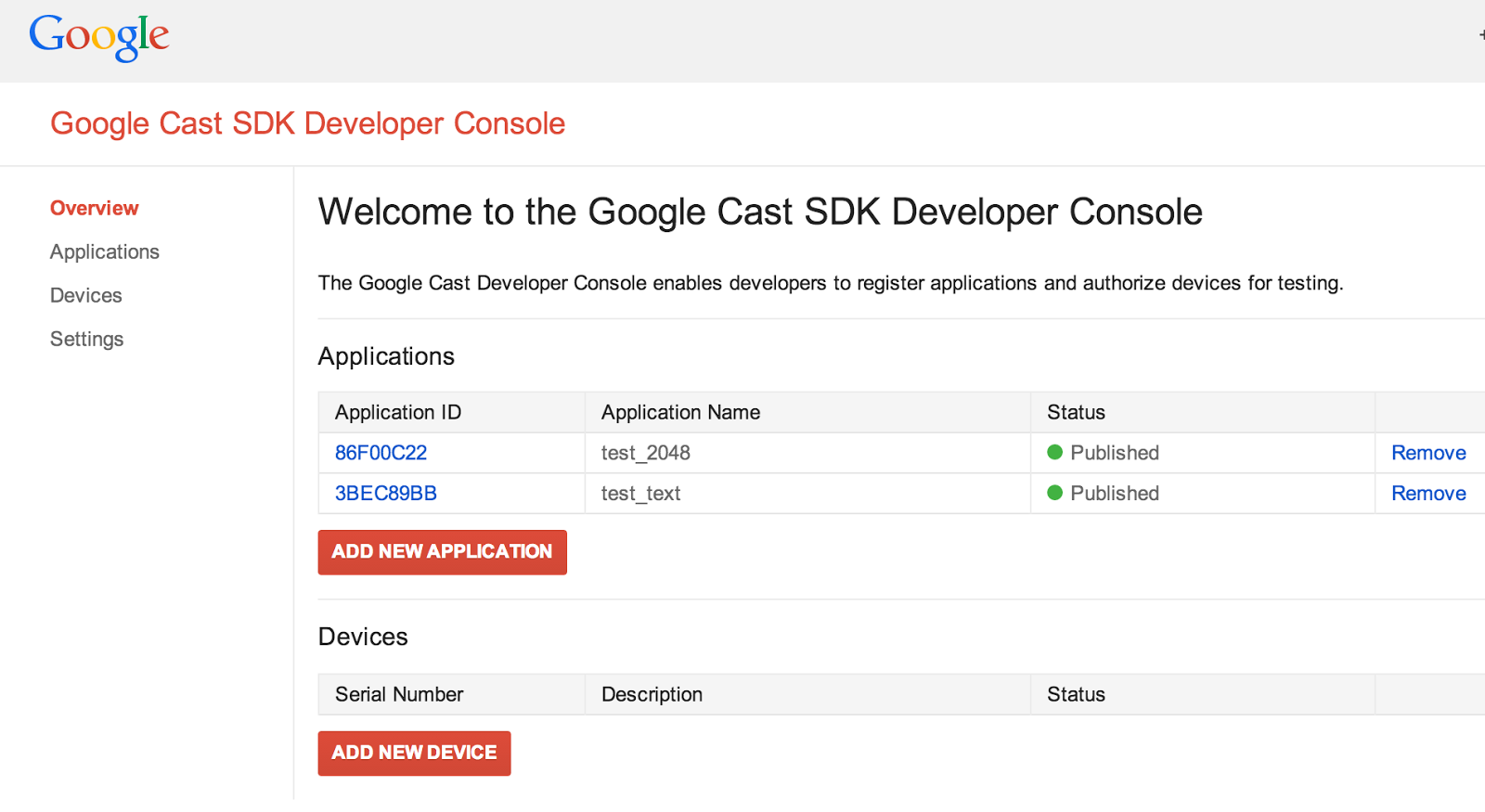Open the Google Cast SDK Developer Console title link
Viewport: 1485px width, 812px height.
coord(307,123)
